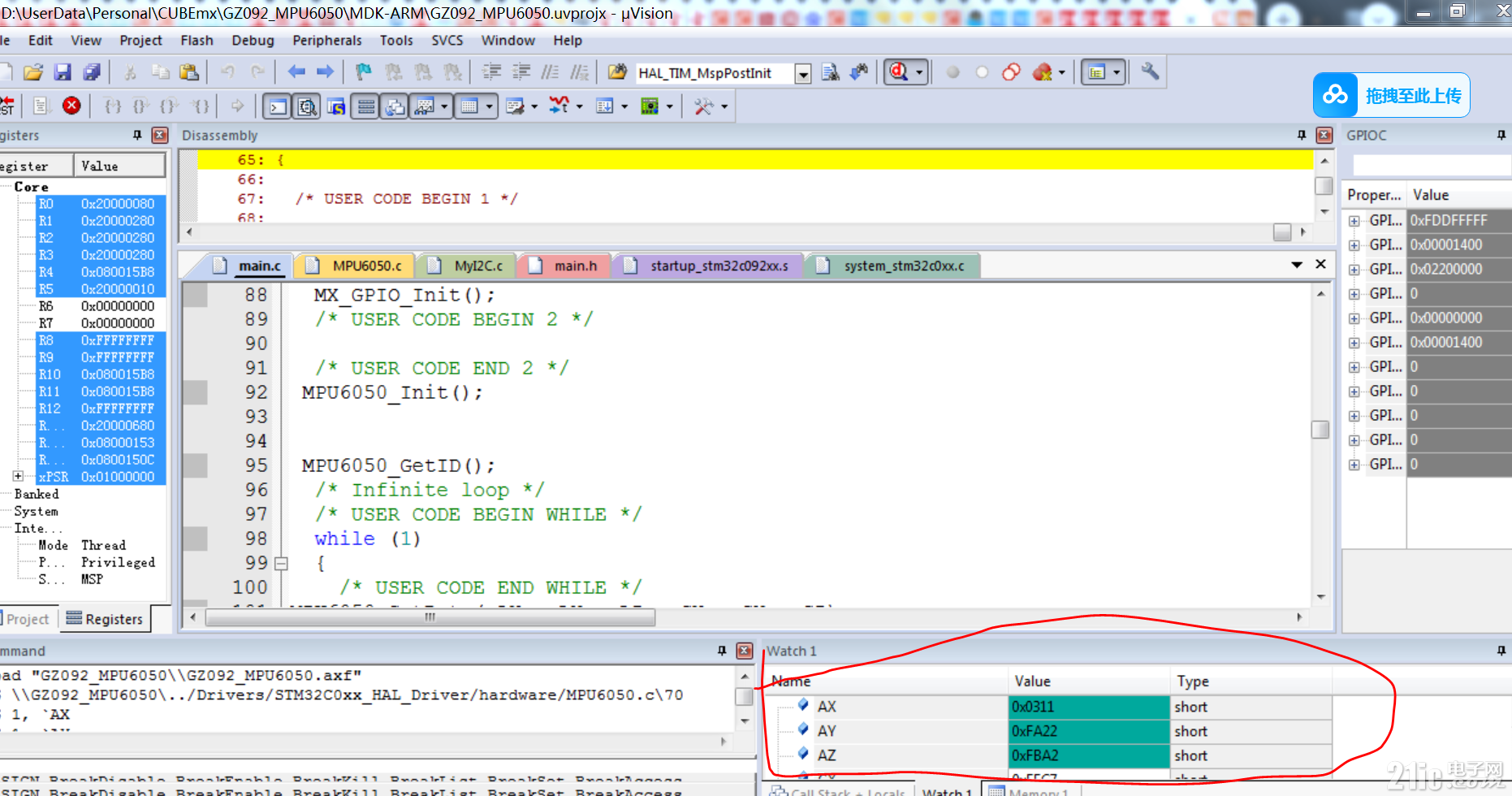Switch to main.h editor tab
Screen dimensions: 1512x796
coord(564,266)
